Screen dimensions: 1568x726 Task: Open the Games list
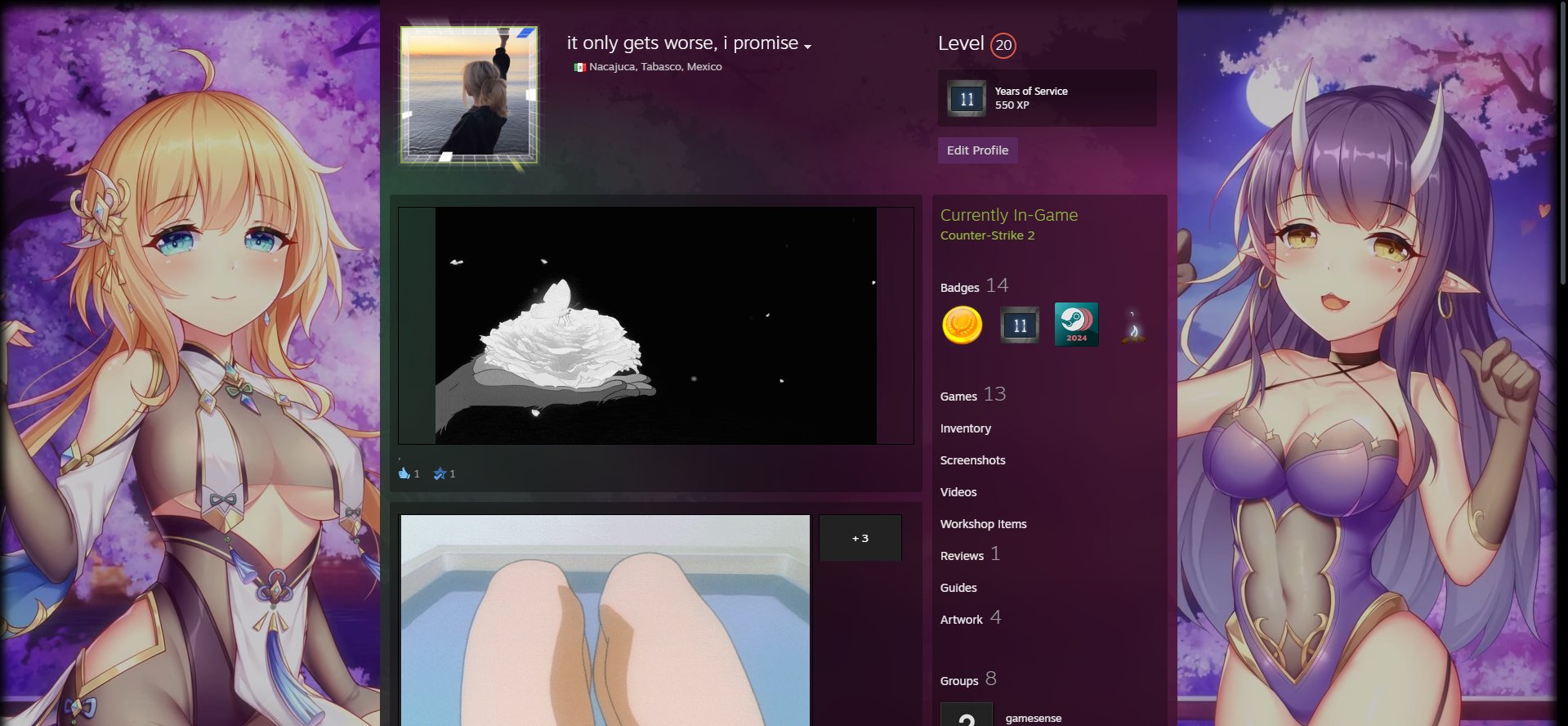click(x=958, y=397)
